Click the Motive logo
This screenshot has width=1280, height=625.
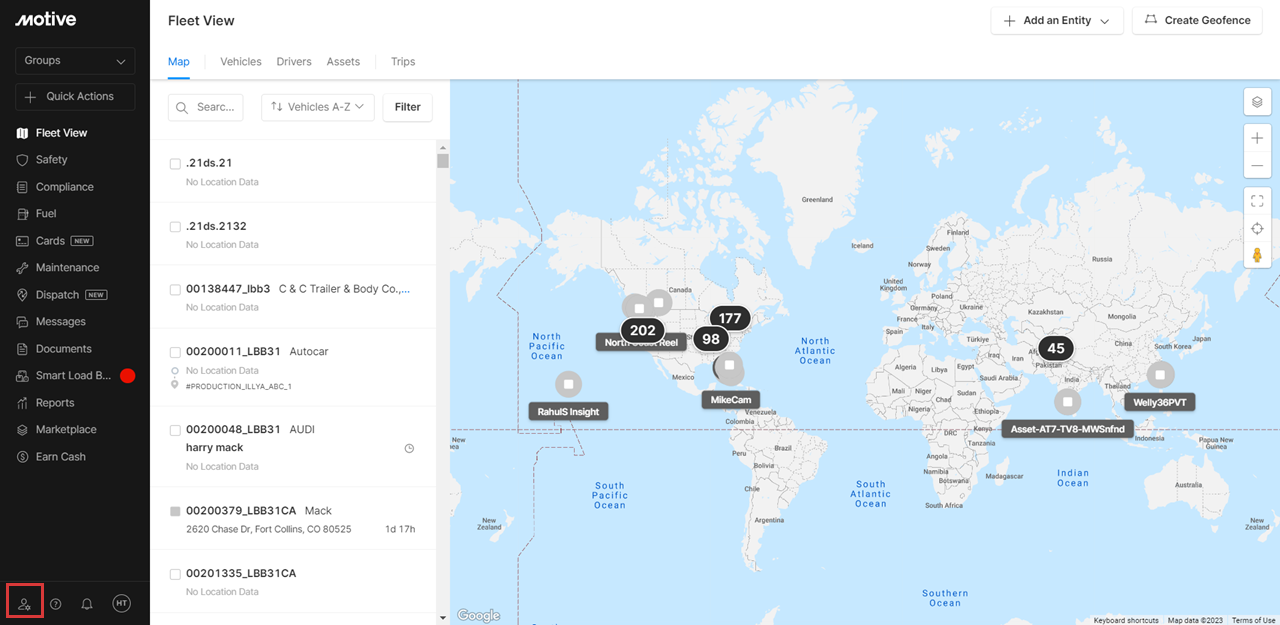pos(46,19)
